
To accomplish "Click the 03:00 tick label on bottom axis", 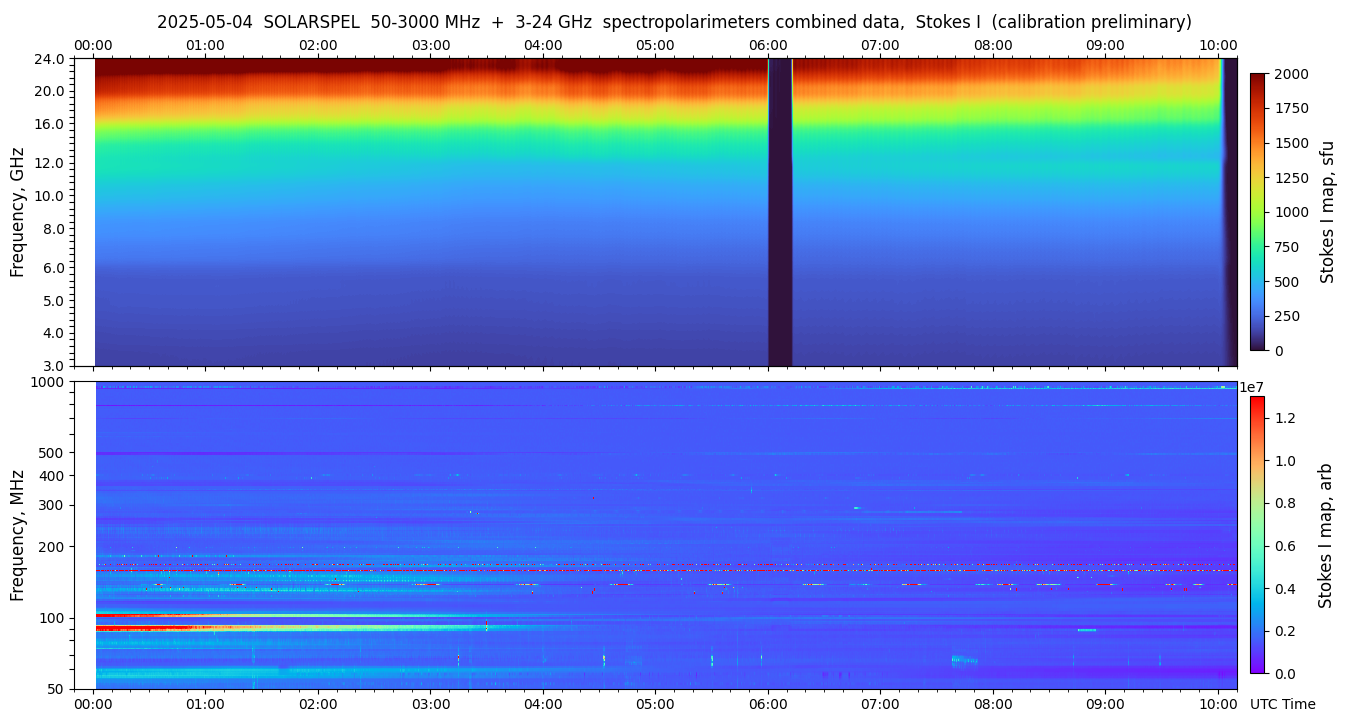I will 430,704.
